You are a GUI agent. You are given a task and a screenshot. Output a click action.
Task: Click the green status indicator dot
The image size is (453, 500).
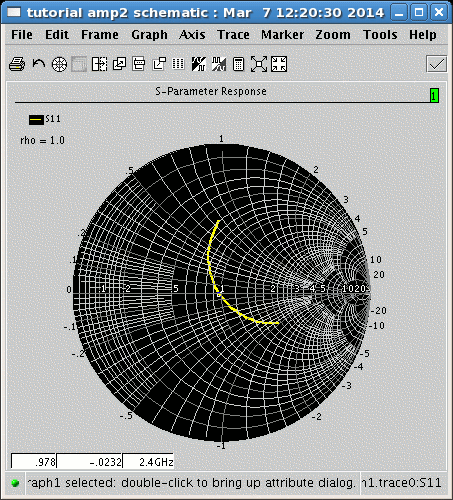pos(15,483)
